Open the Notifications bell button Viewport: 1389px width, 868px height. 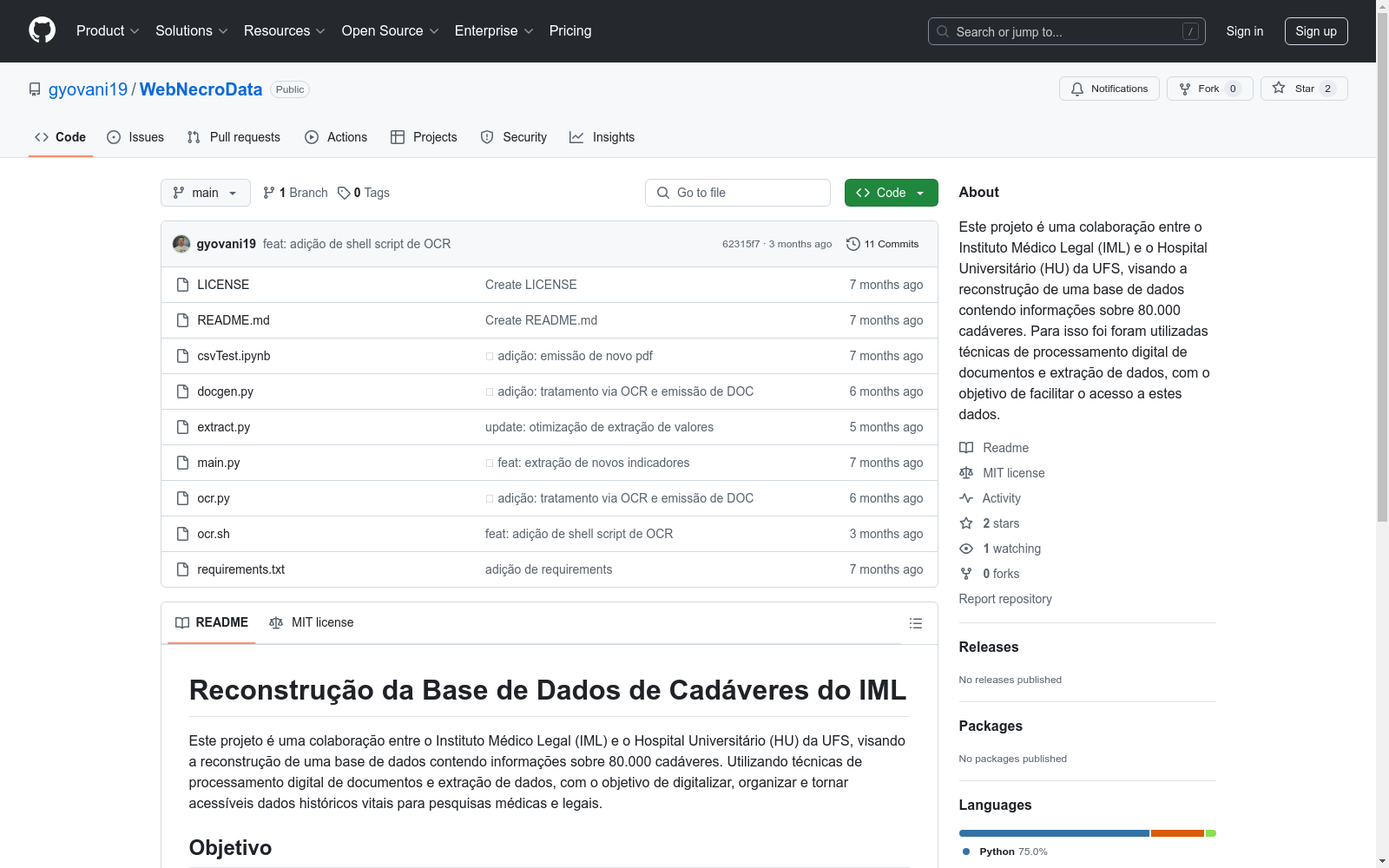[x=1109, y=89]
